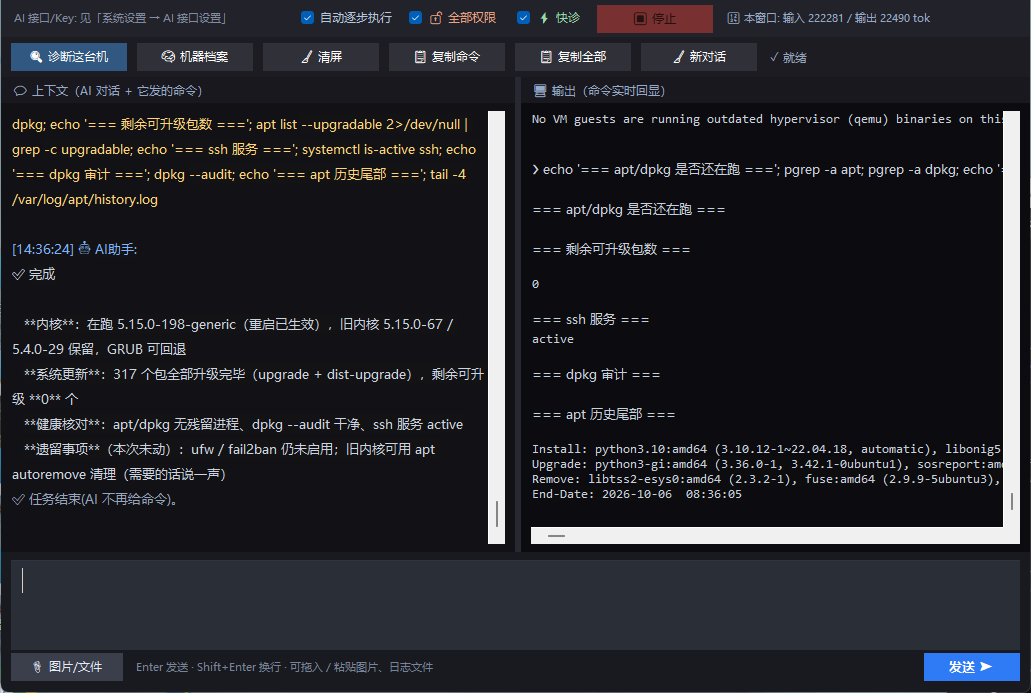Click the **健康核对** summary line
The image size is (1031, 693).
pyautogui.click(x=243, y=425)
